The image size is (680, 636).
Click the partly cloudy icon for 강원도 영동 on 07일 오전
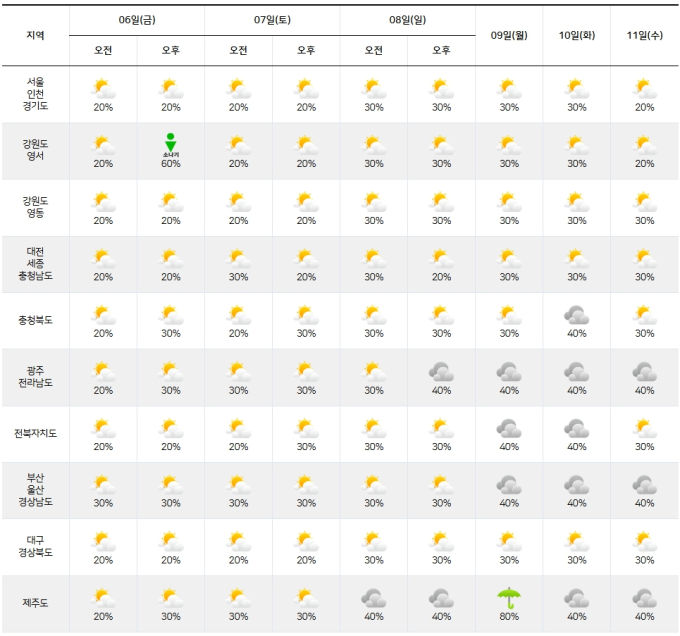(239, 202)
